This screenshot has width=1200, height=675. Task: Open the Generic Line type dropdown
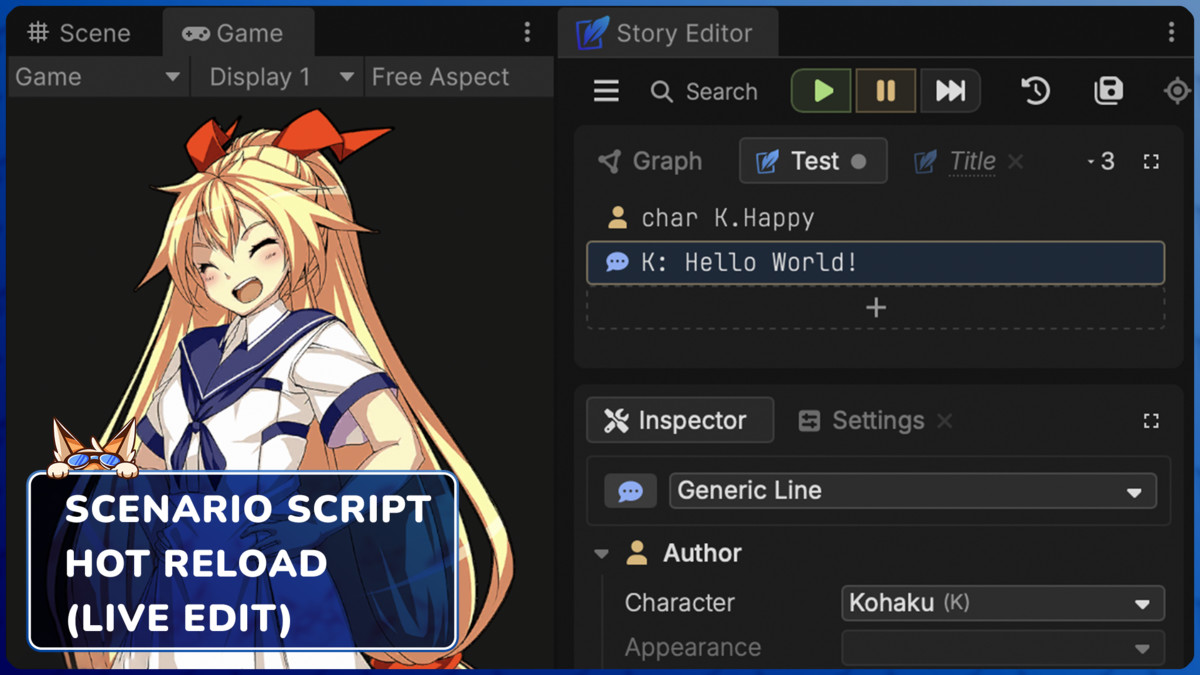(911, 490)
